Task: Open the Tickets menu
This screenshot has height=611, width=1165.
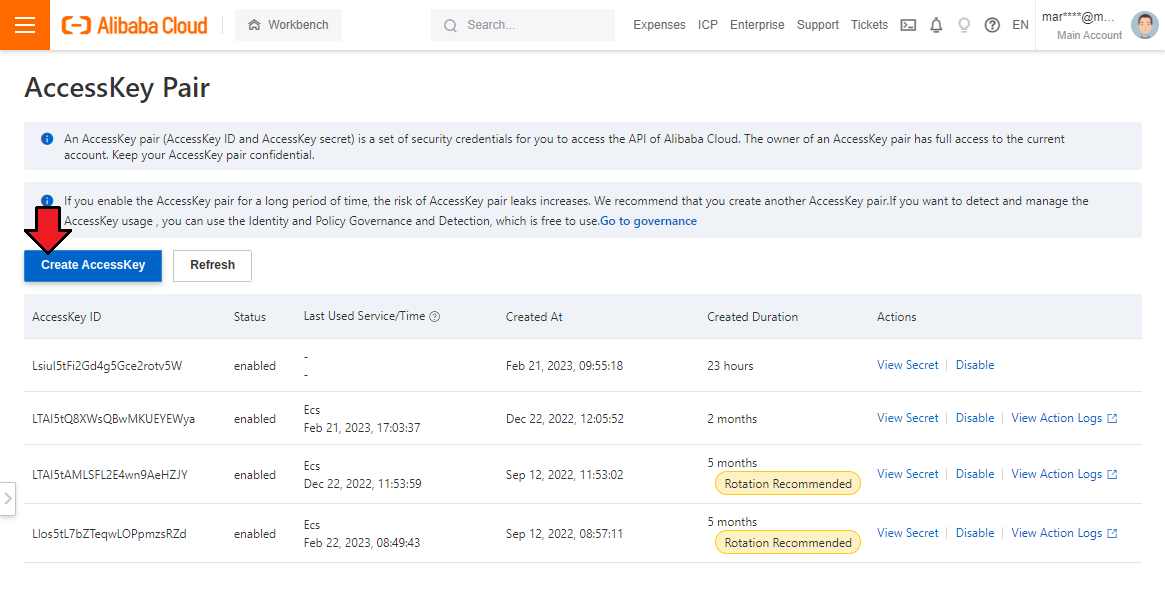Action: click(x=869, y=25)
